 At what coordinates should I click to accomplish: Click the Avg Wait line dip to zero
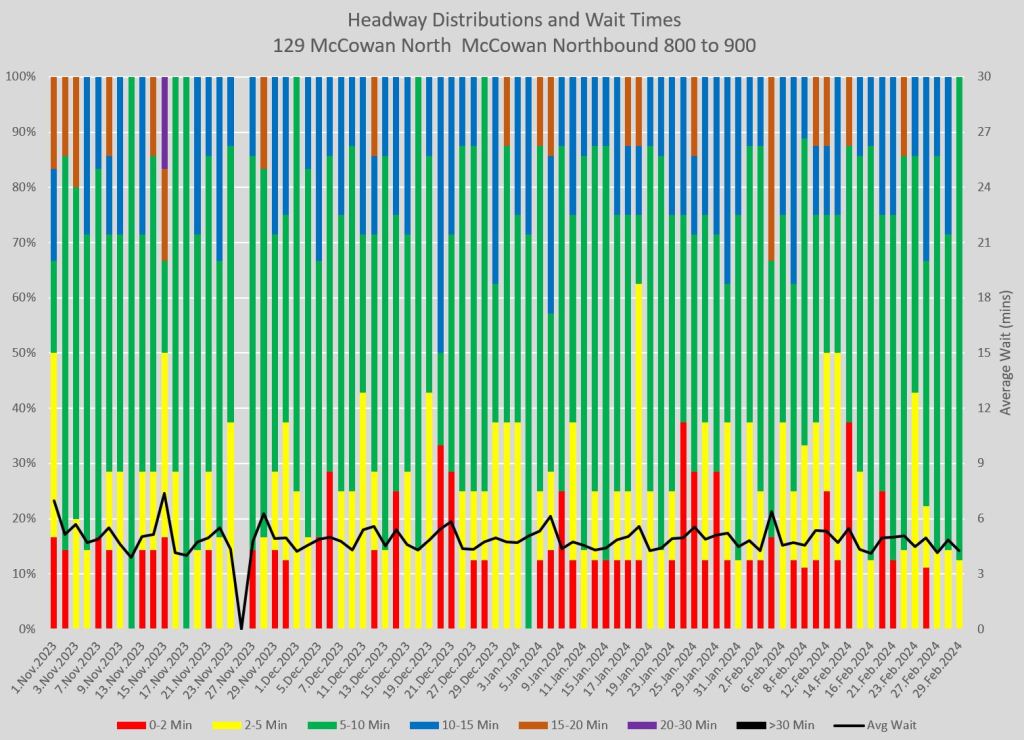241,627
